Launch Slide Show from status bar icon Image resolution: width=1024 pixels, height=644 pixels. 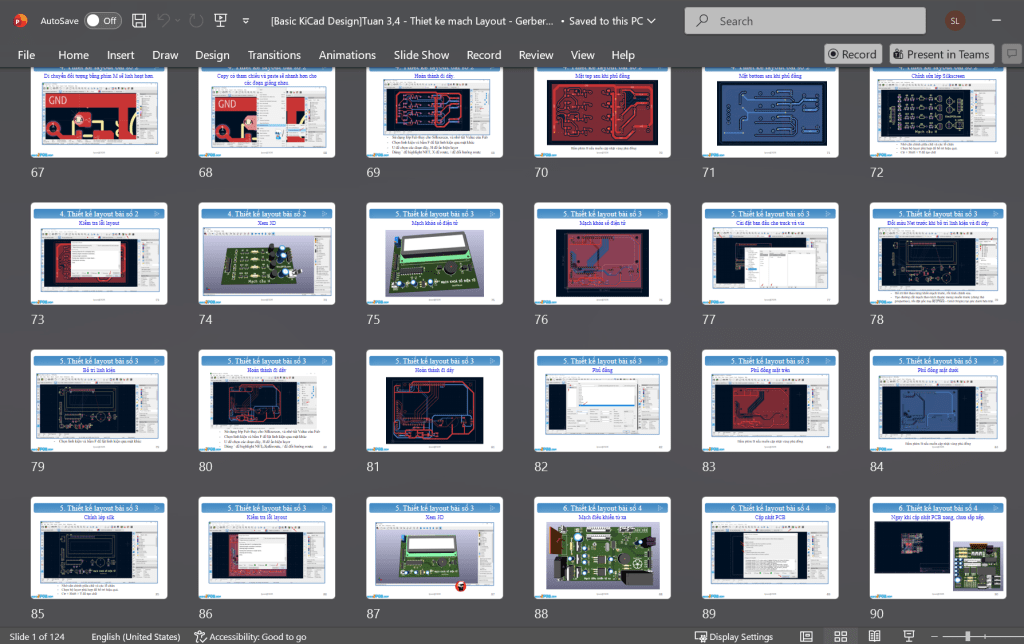point(908,637)
